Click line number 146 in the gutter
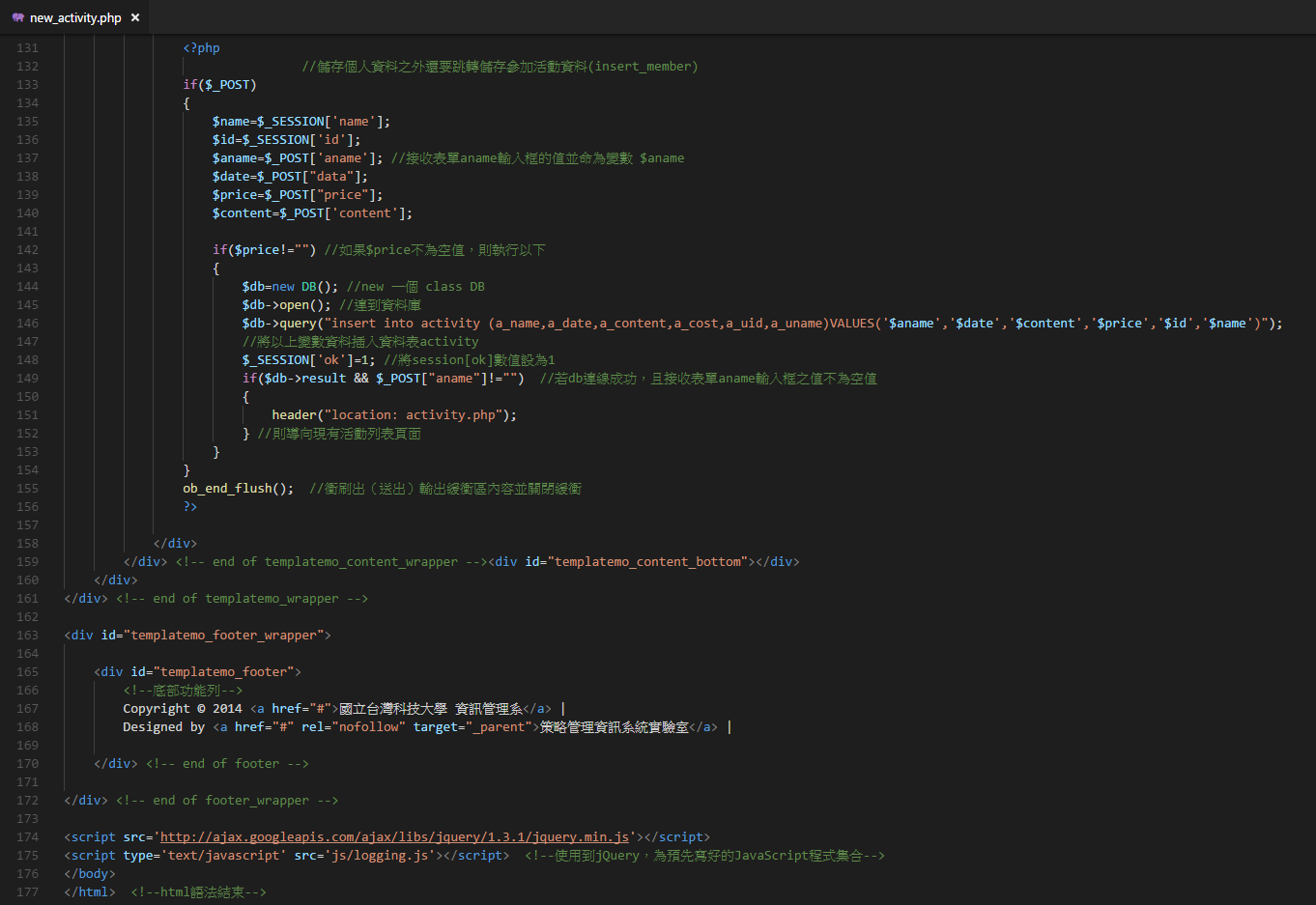Image resolution: width=1316 pixels, height=905 pixels. [27, 323]
